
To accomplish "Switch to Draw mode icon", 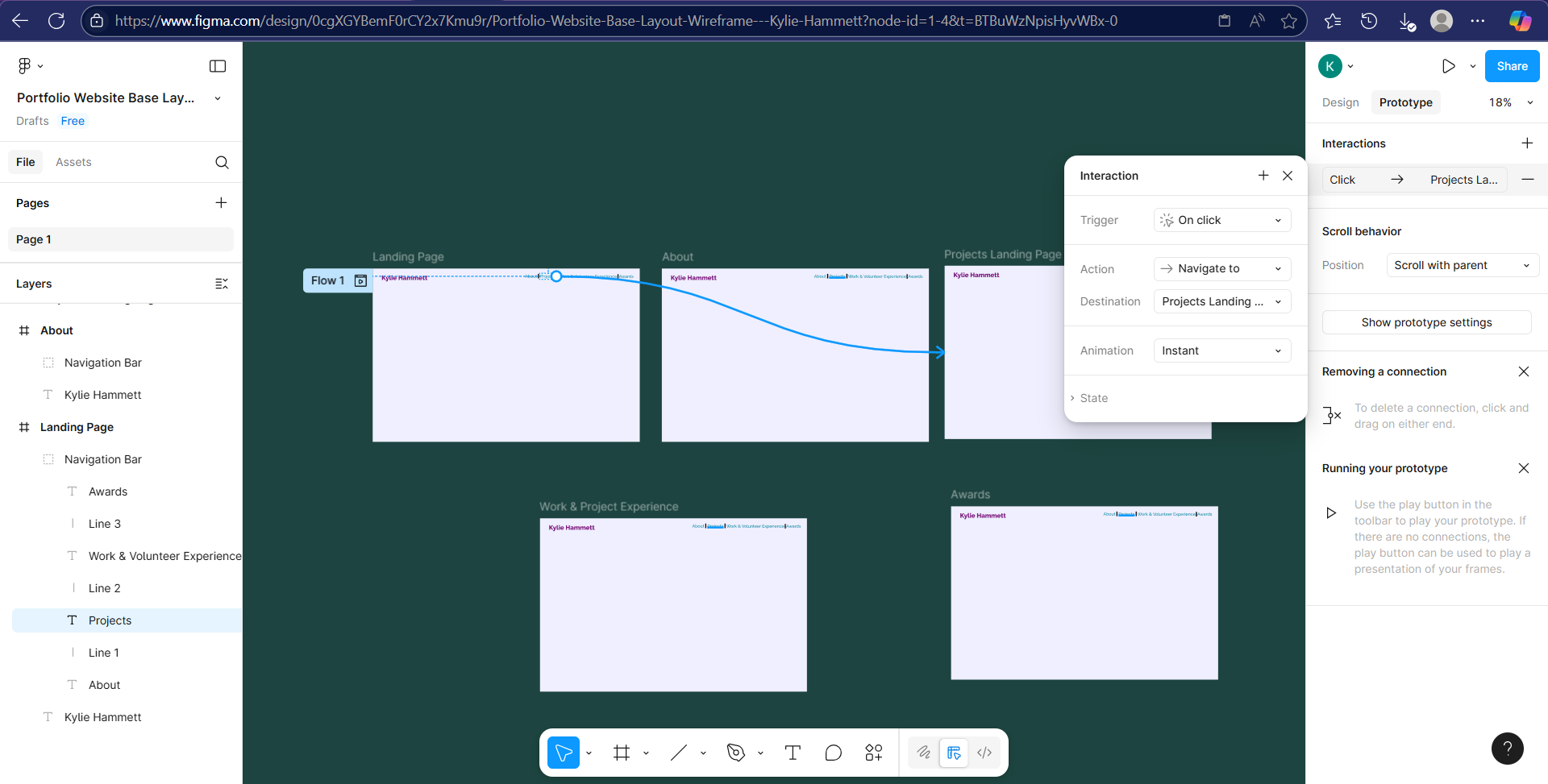I will 924,753.
